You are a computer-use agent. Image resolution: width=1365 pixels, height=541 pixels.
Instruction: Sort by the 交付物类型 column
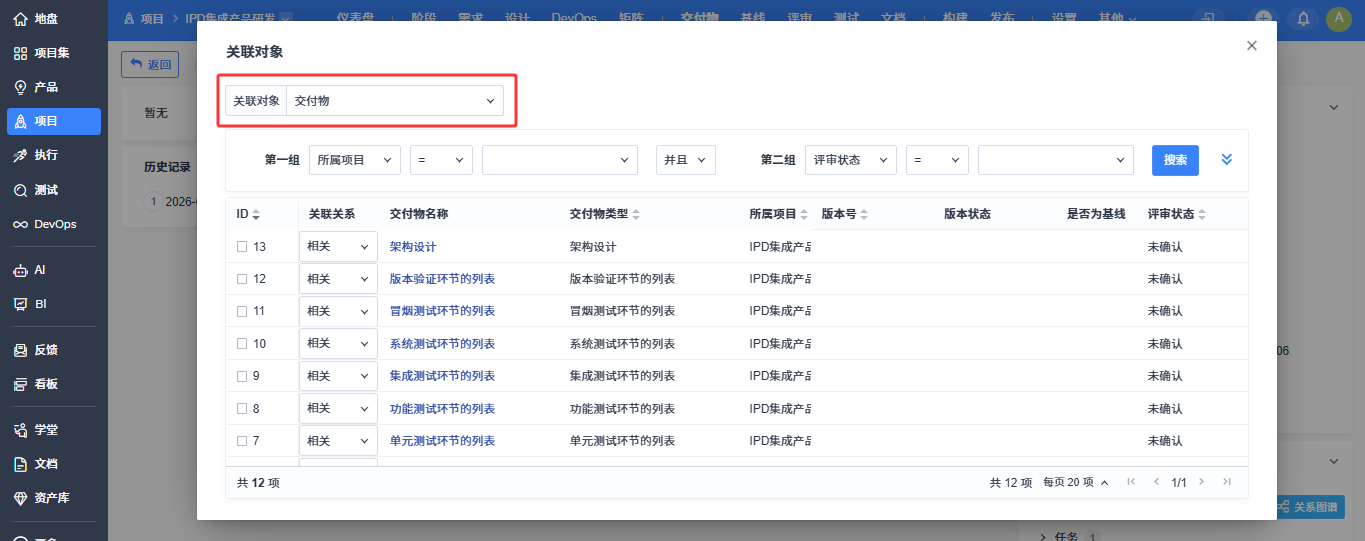click(605, 214)
